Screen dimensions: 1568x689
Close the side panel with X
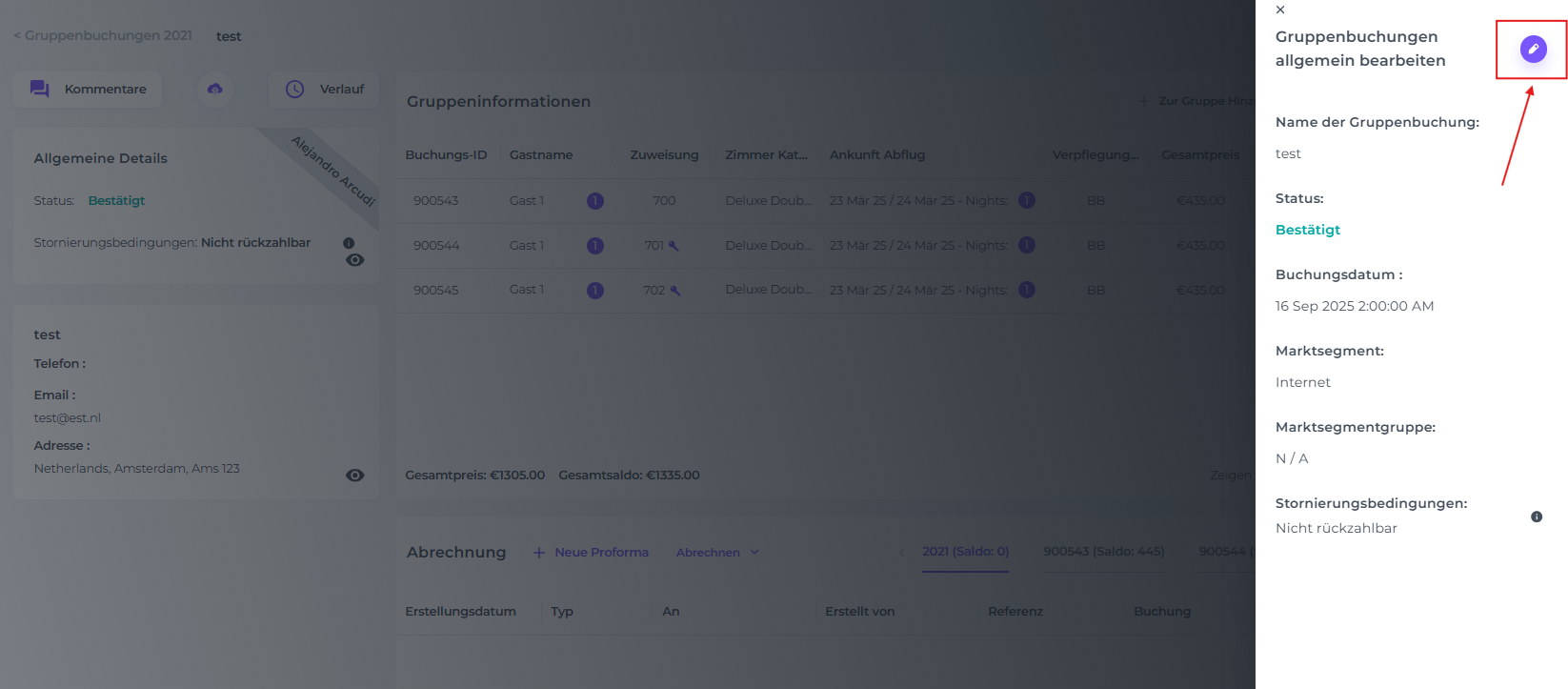click(1280, 10)
